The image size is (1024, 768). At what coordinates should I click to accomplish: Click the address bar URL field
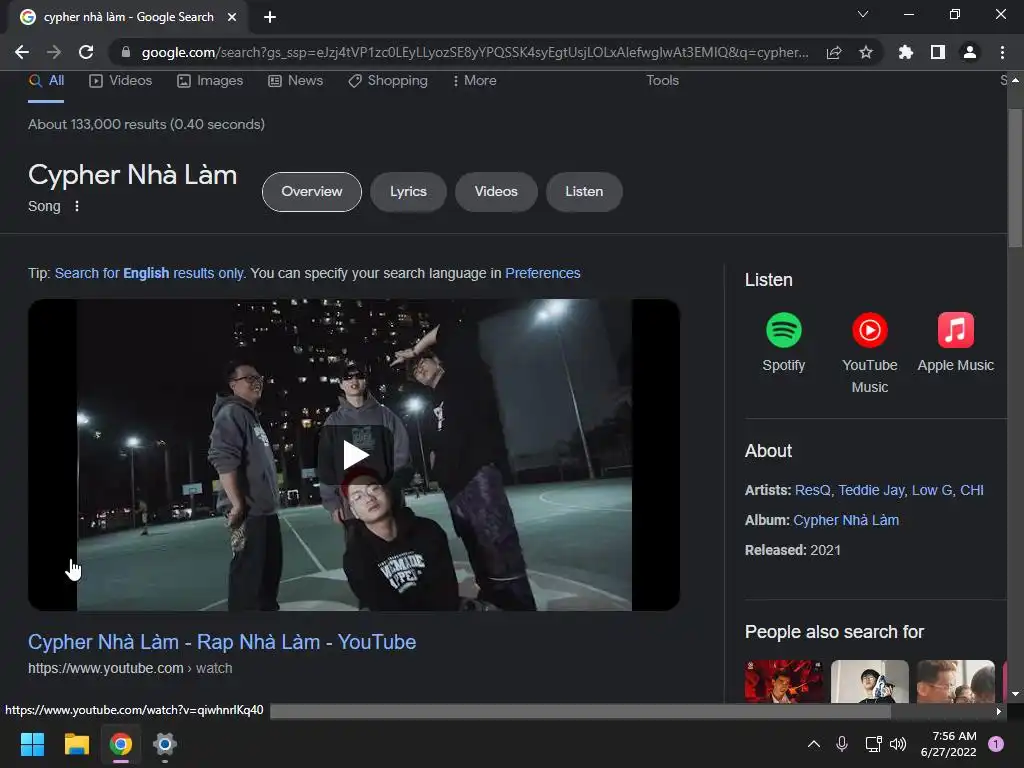point(475,52)
